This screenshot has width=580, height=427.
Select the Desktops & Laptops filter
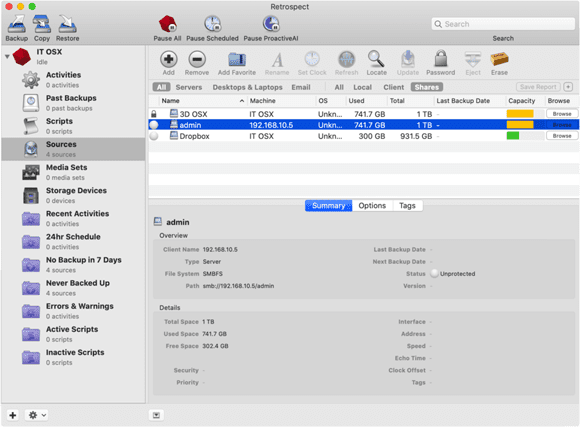(247, 87)
